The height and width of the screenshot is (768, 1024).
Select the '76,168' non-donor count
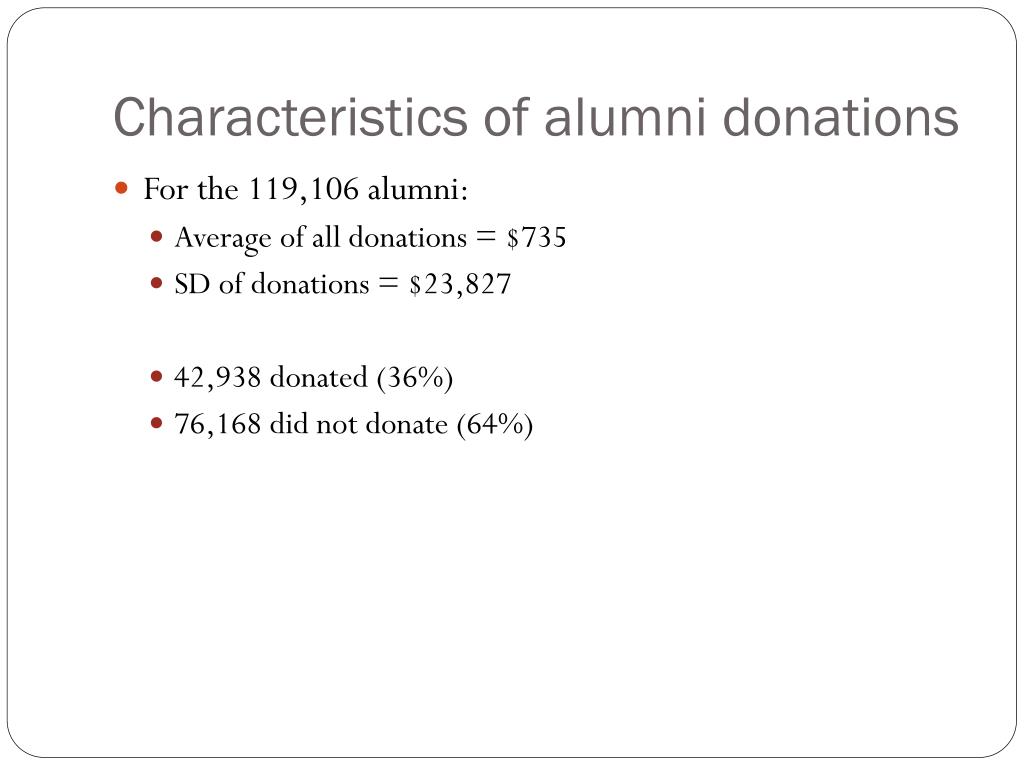(x=217, y=424)
